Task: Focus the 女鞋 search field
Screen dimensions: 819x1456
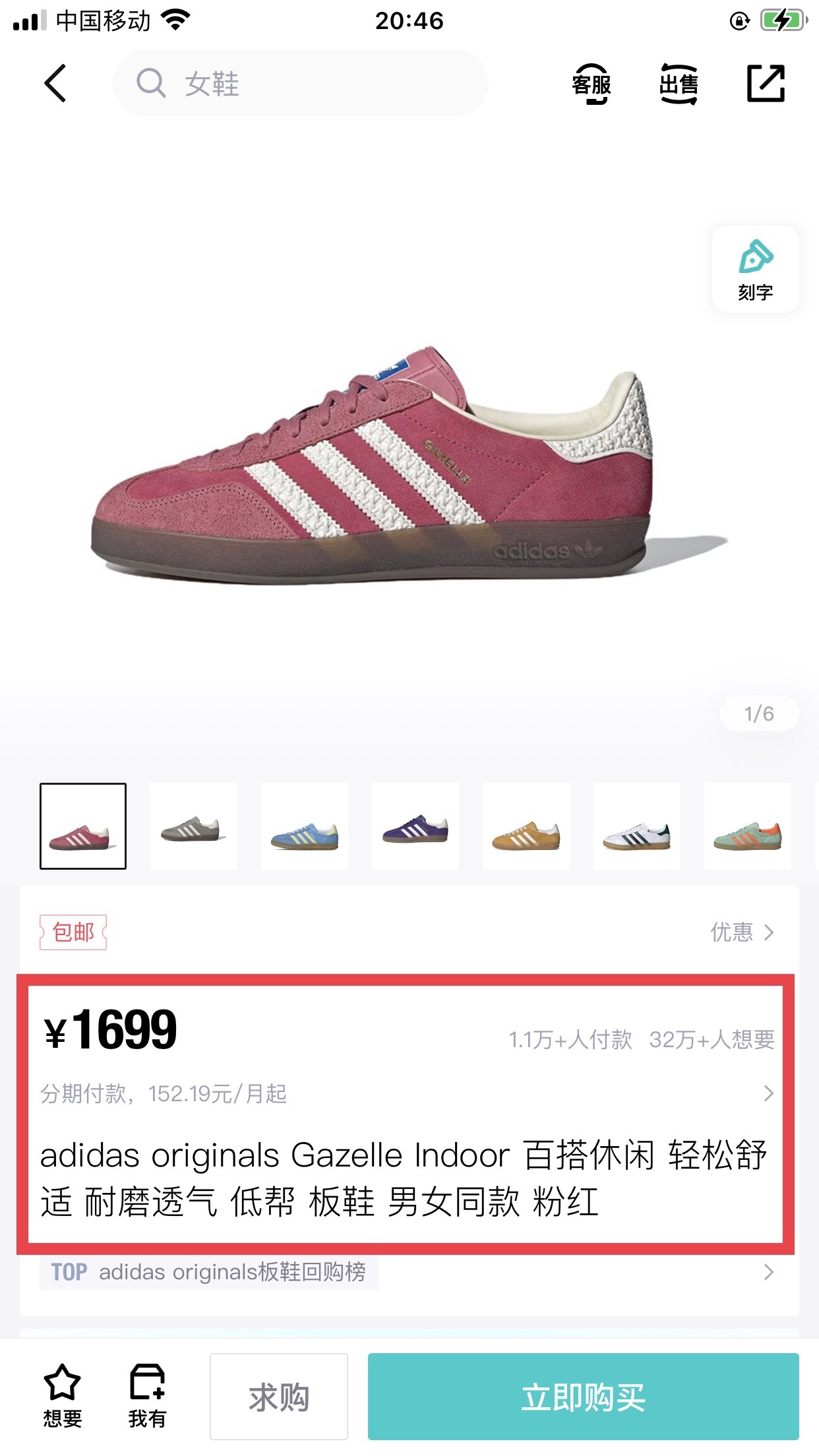Action: coord(301,84)
